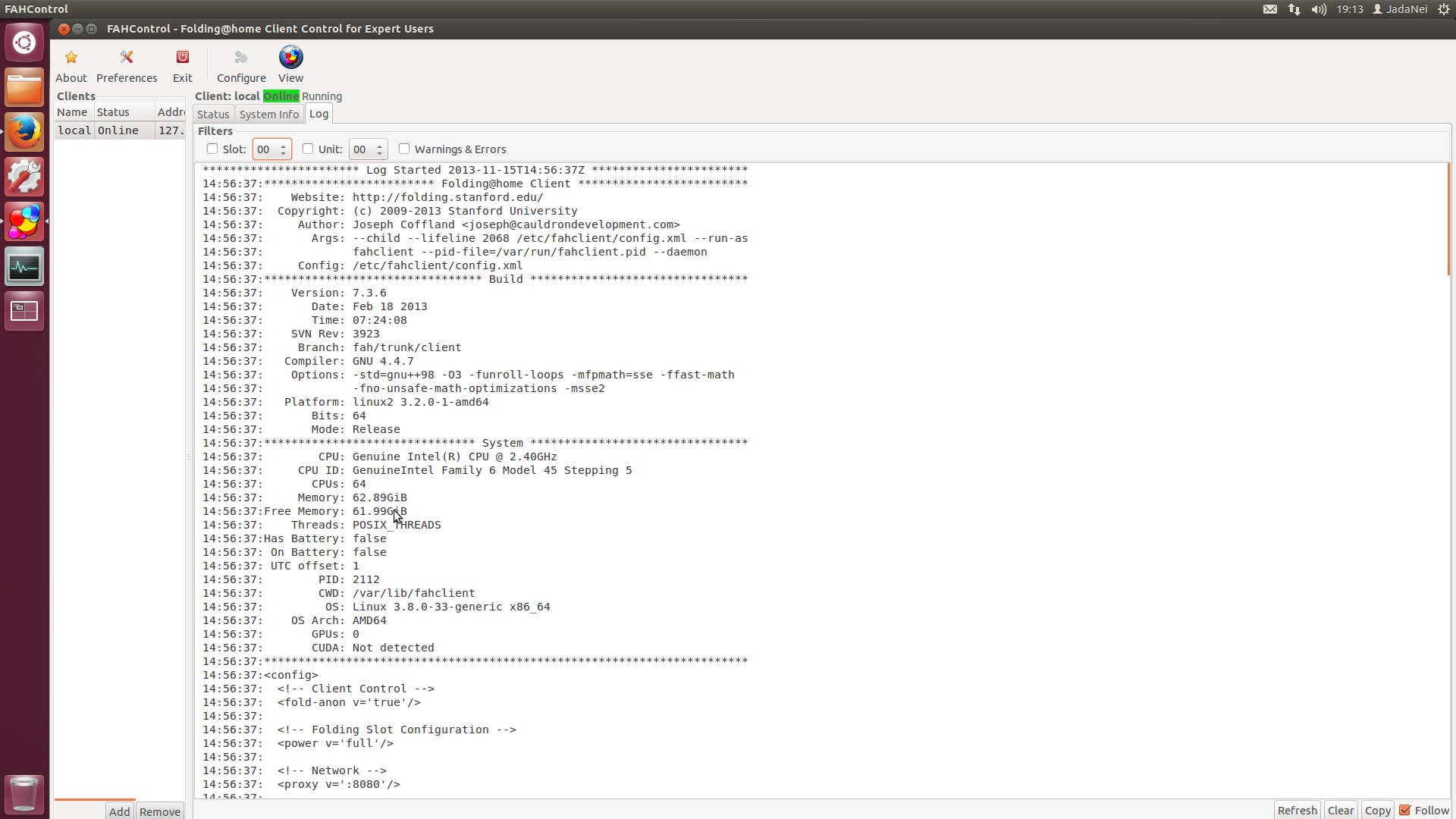Image resolution: width=1456 pixels, height=819 pixels.
Task: Switch to the System Info tab
Action: tap(269, 115)
